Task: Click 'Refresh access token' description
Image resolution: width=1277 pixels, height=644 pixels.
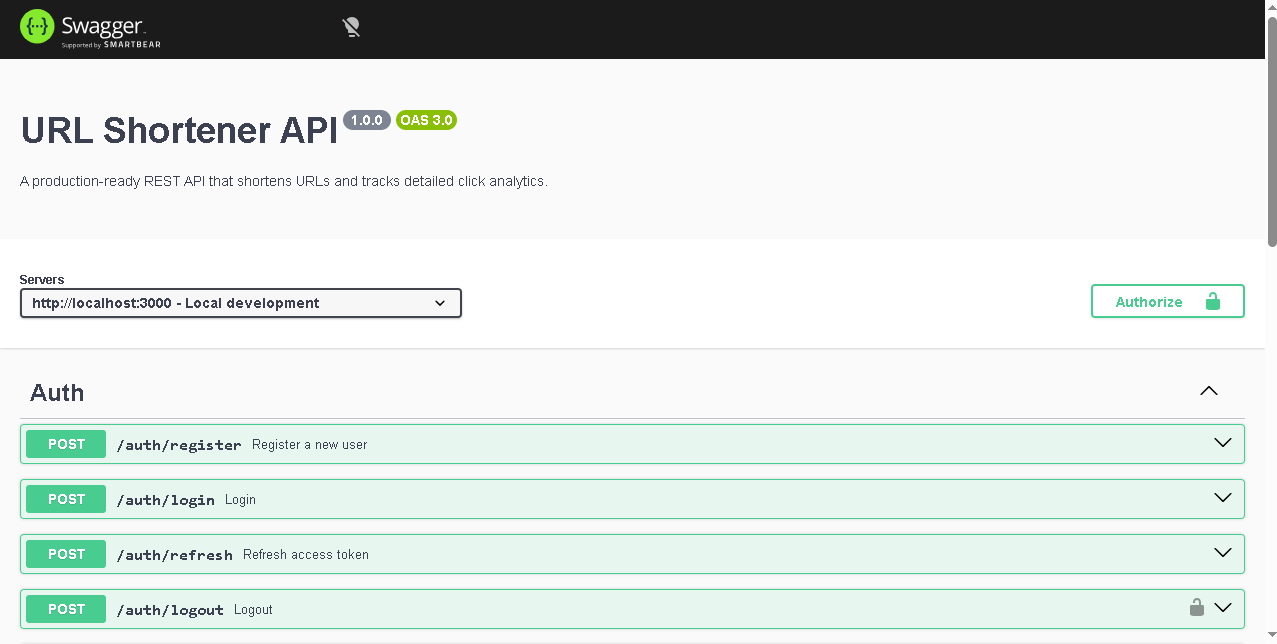Action: 306,555
